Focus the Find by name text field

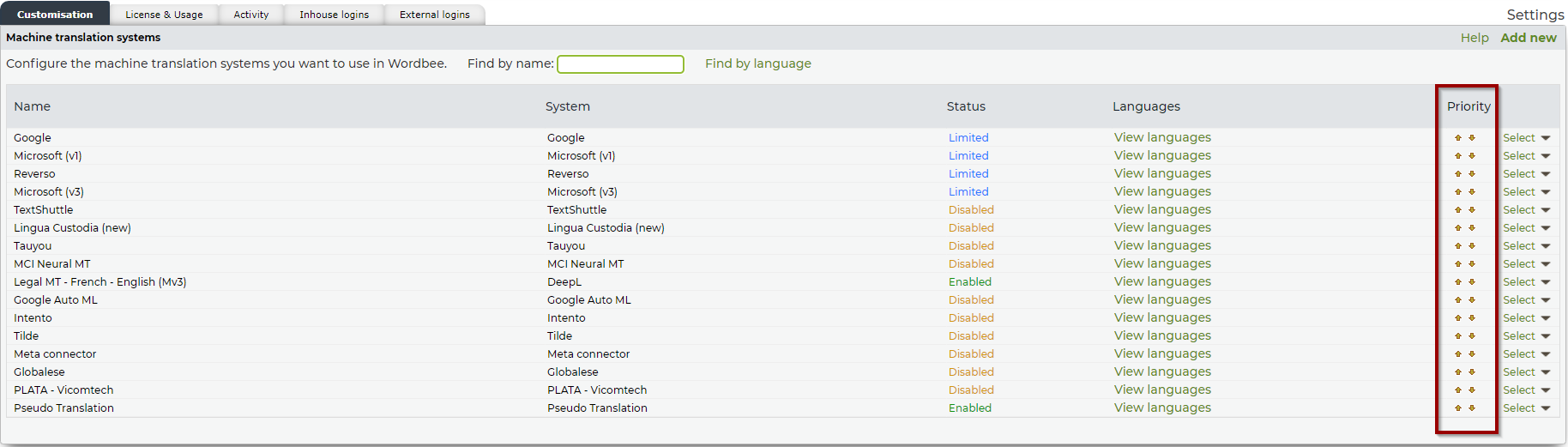[x=620, y=64]
